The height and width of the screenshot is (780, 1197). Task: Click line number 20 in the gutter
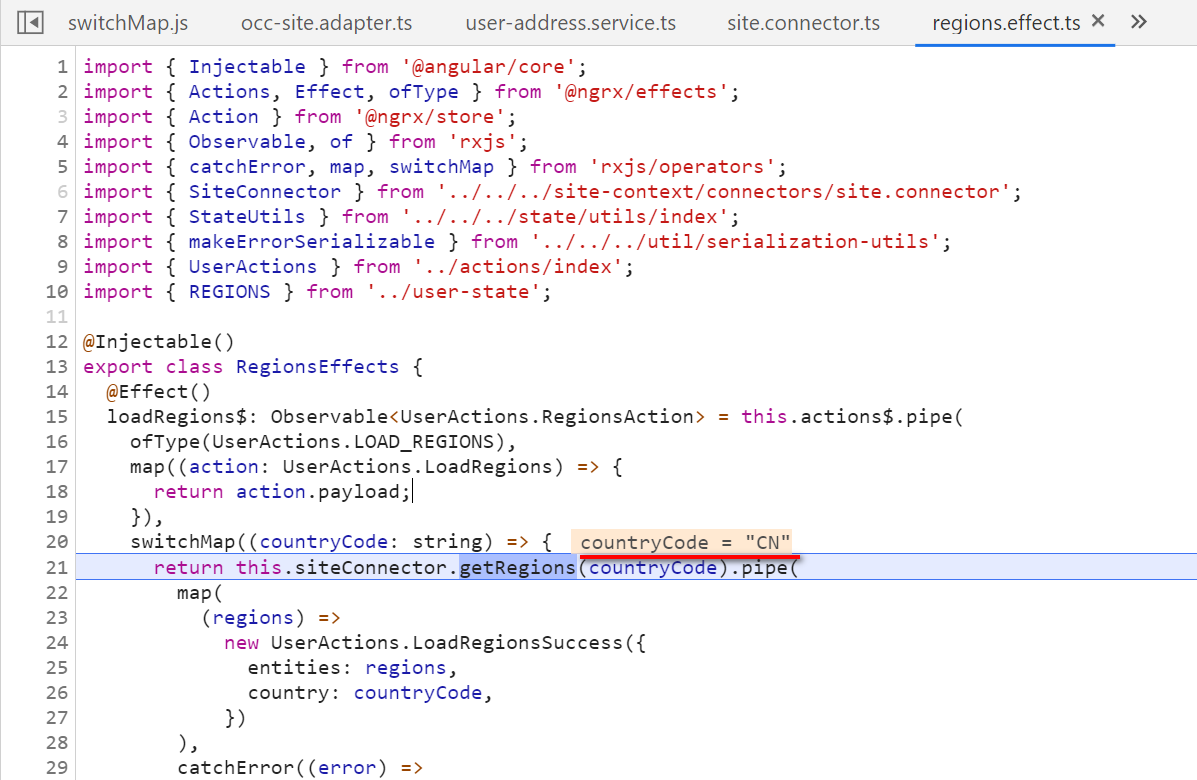pos(57,542)
